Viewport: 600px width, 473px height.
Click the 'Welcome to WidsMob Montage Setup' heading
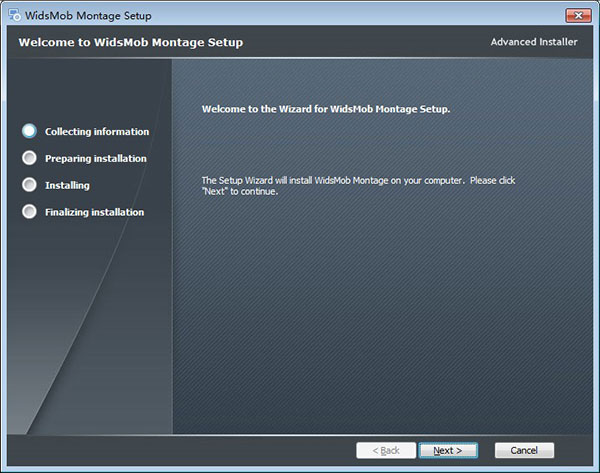coord(131,42)
